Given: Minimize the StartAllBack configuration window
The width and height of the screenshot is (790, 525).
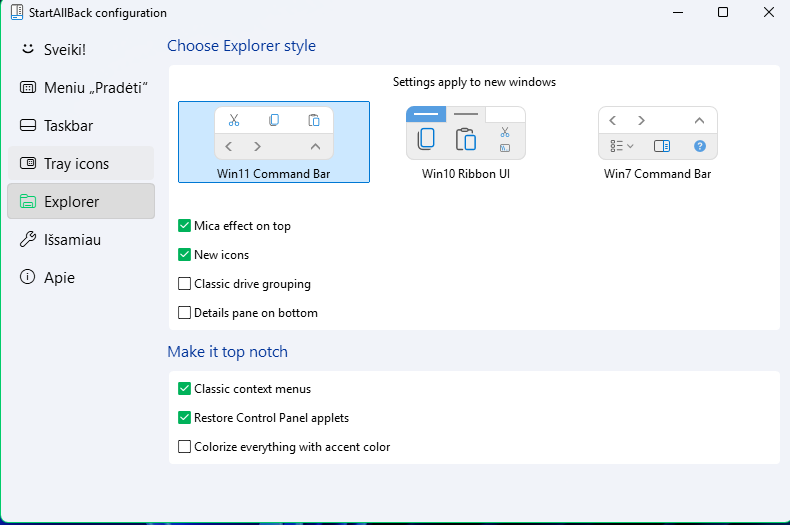Looking at the screenshot, I should coord(678,12).
